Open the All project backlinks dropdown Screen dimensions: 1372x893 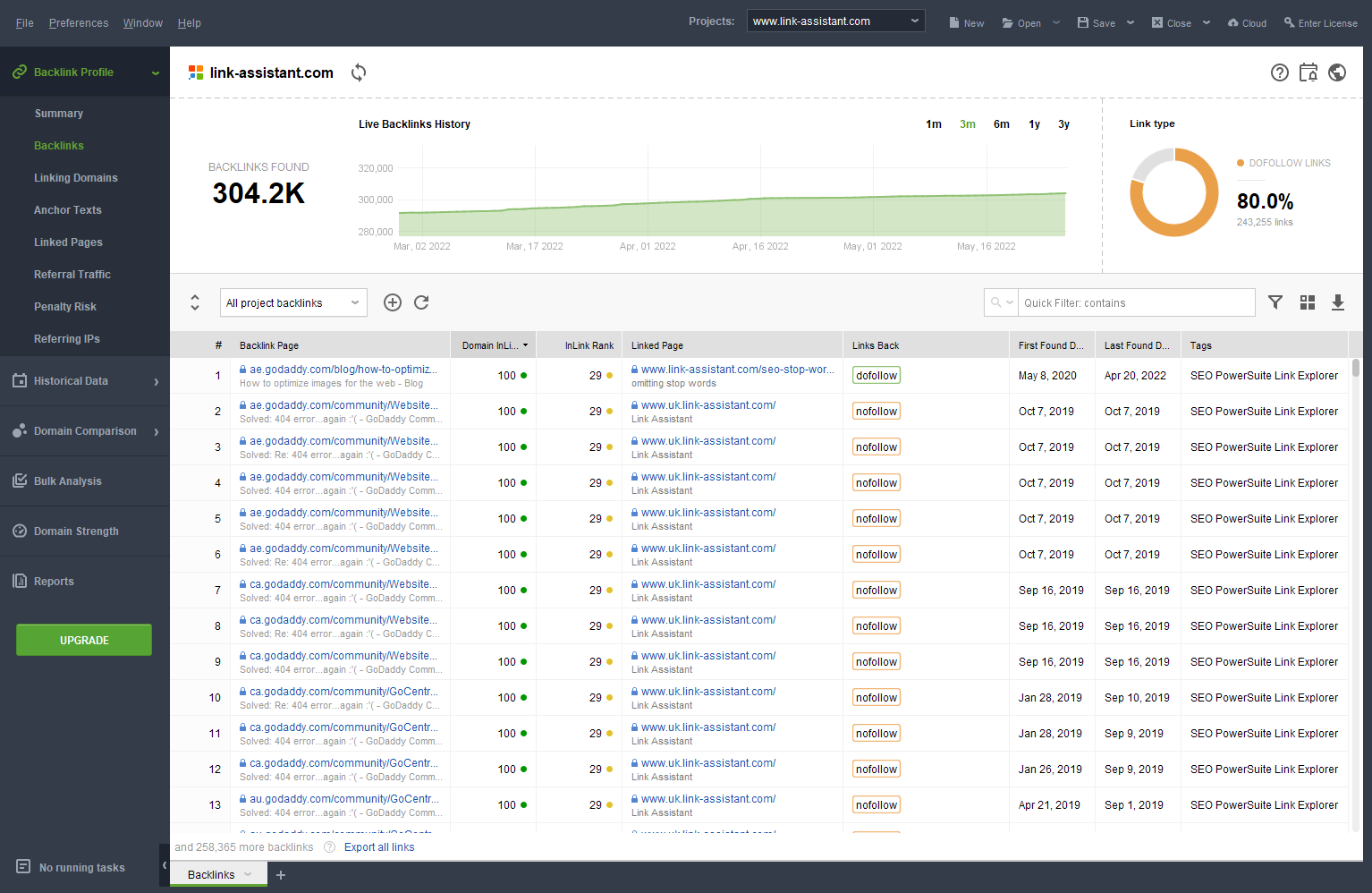click(293, 302)
